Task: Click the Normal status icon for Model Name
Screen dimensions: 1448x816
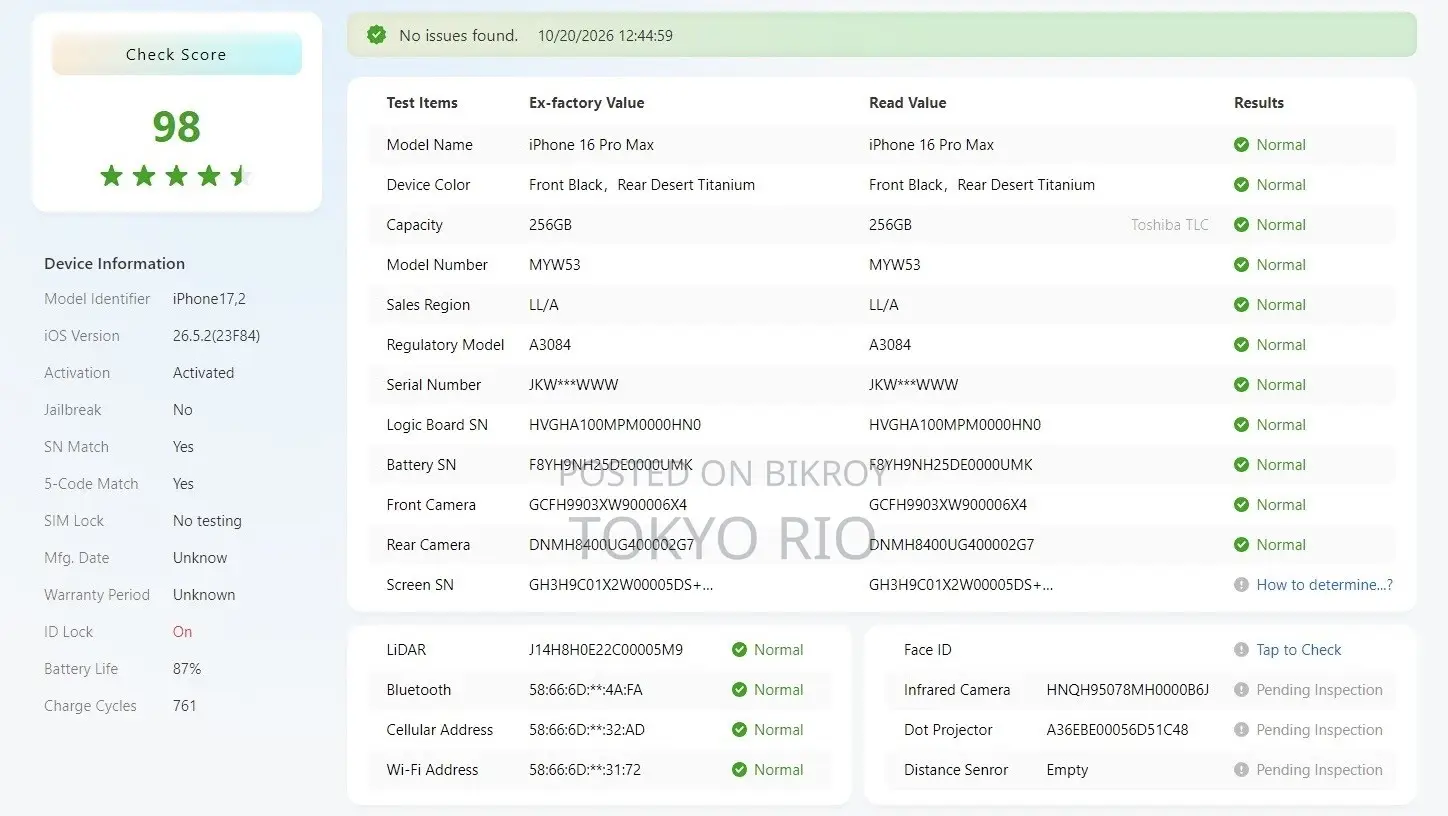Action: (x=1241, y=145)
